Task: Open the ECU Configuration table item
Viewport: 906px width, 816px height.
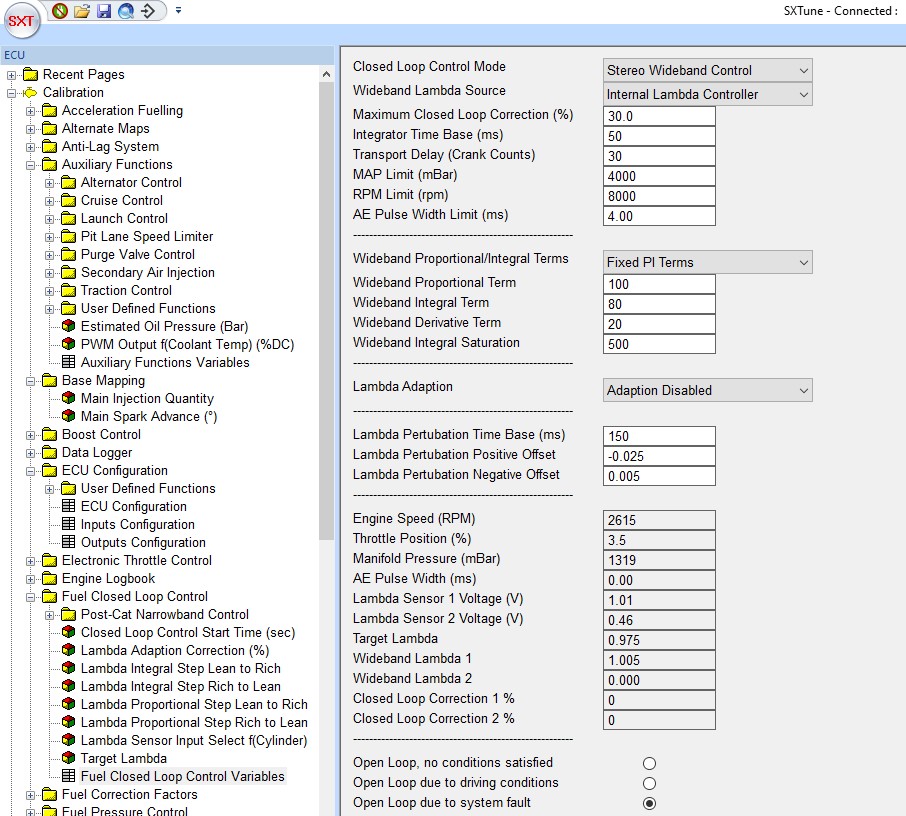Action: (133, 506)
